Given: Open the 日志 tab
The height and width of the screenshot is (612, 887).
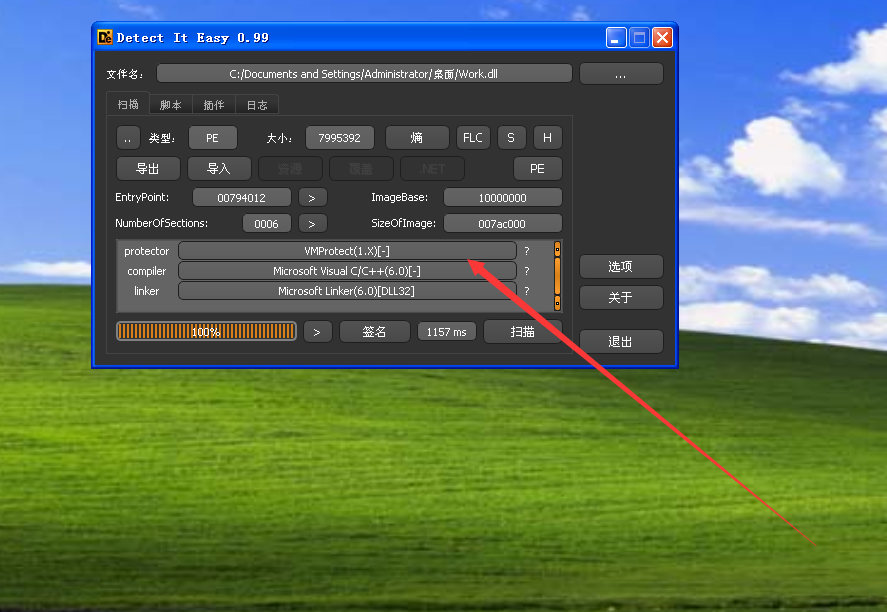Looking at the screenshot, I should pyautogui.click(x=257, y=105).
